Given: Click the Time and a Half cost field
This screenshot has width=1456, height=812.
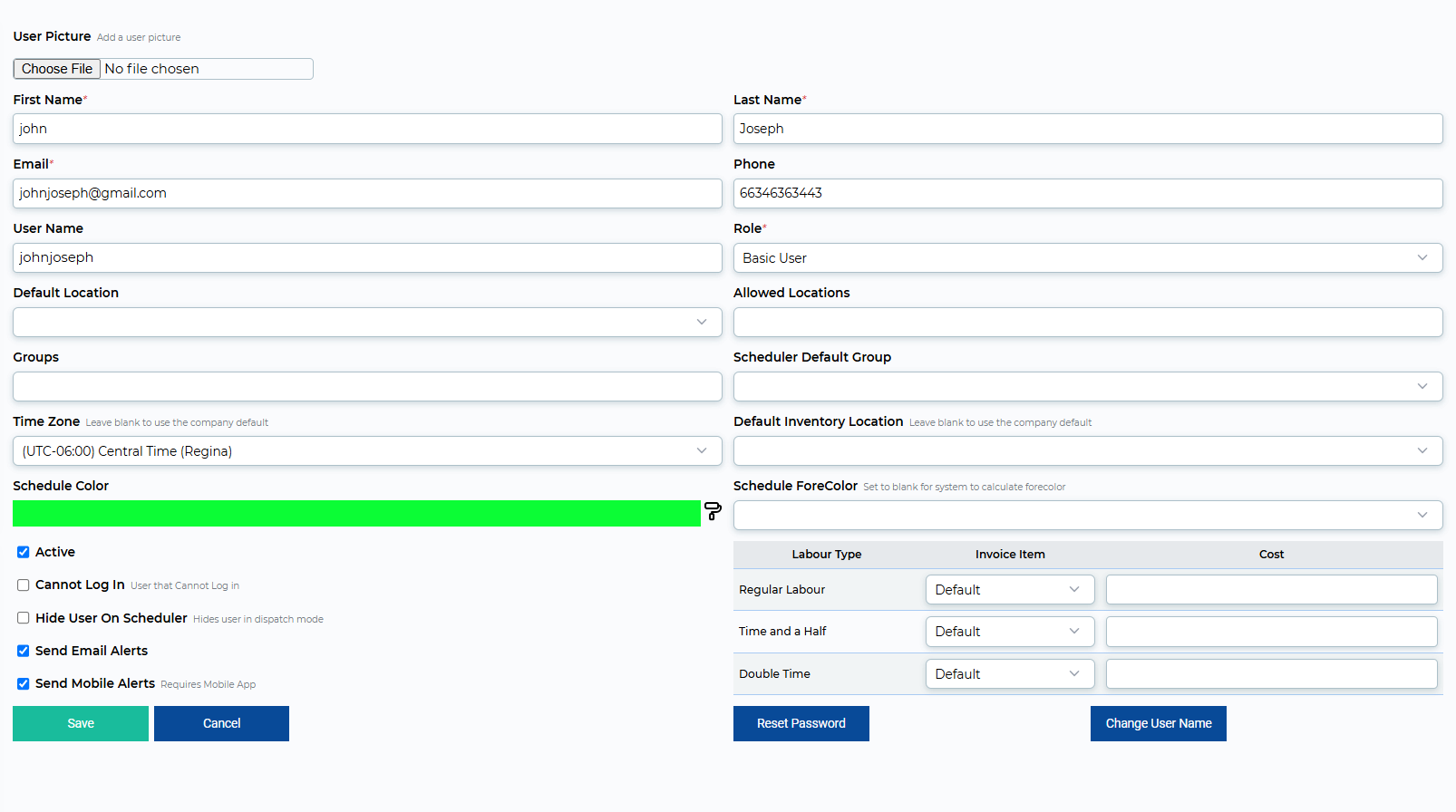Looking at the screenshot, I should (x=1272, y=632).
